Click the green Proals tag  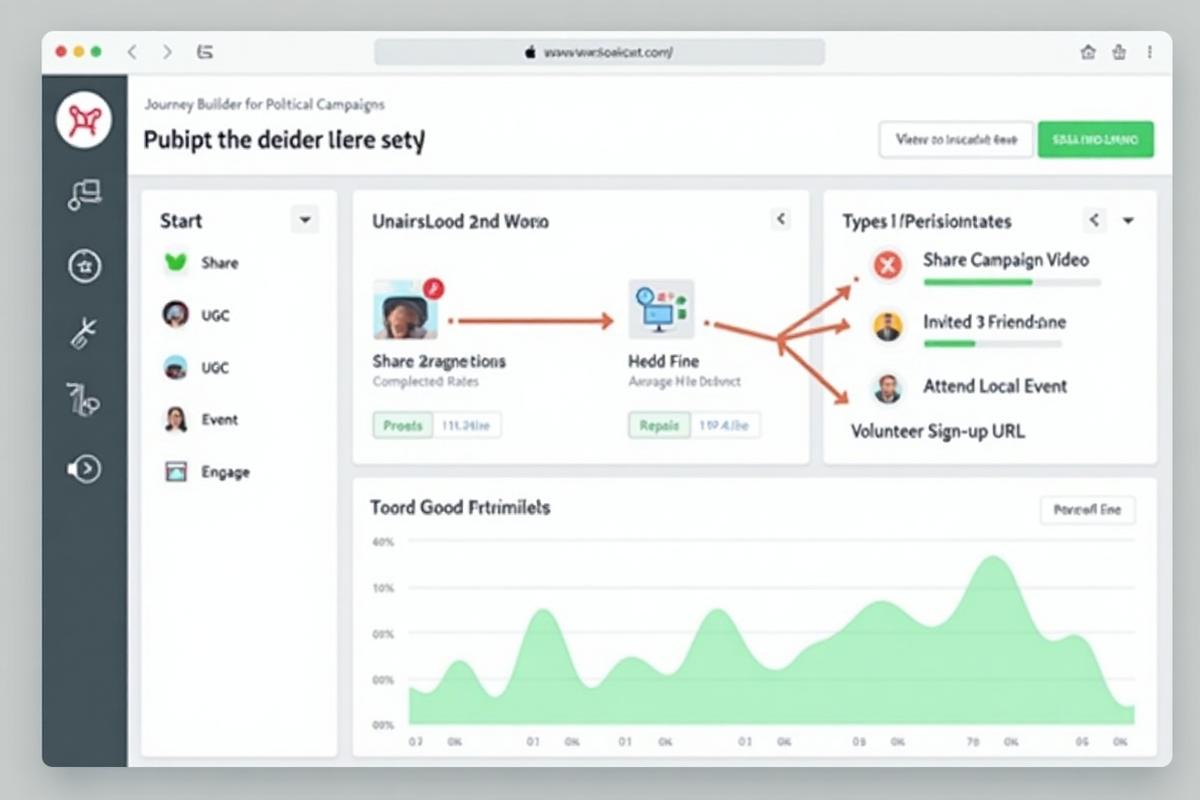click(x=403, y=425)
